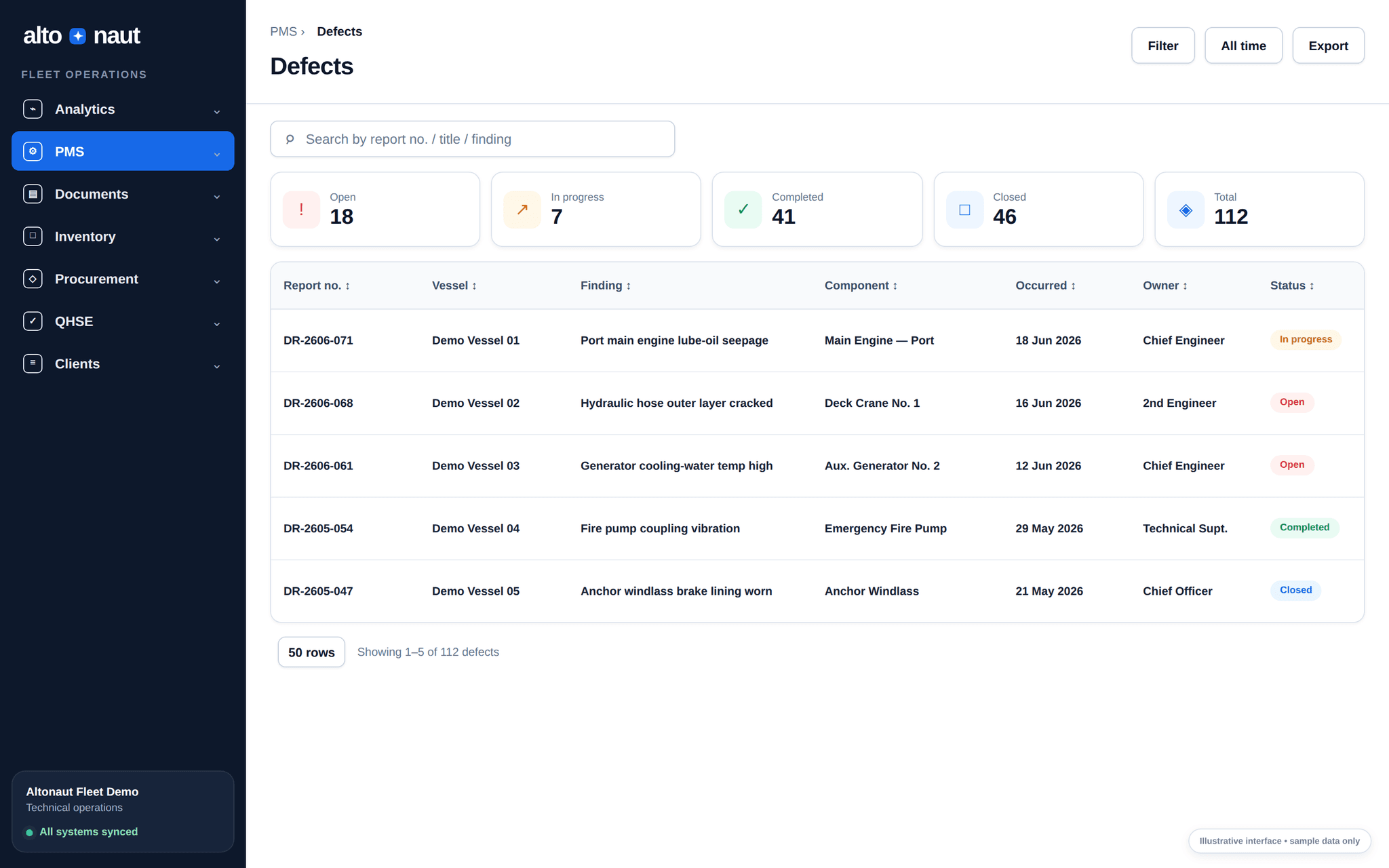Click the Filter button
The image size is (1389, 868).
(x=1162, y=45)
